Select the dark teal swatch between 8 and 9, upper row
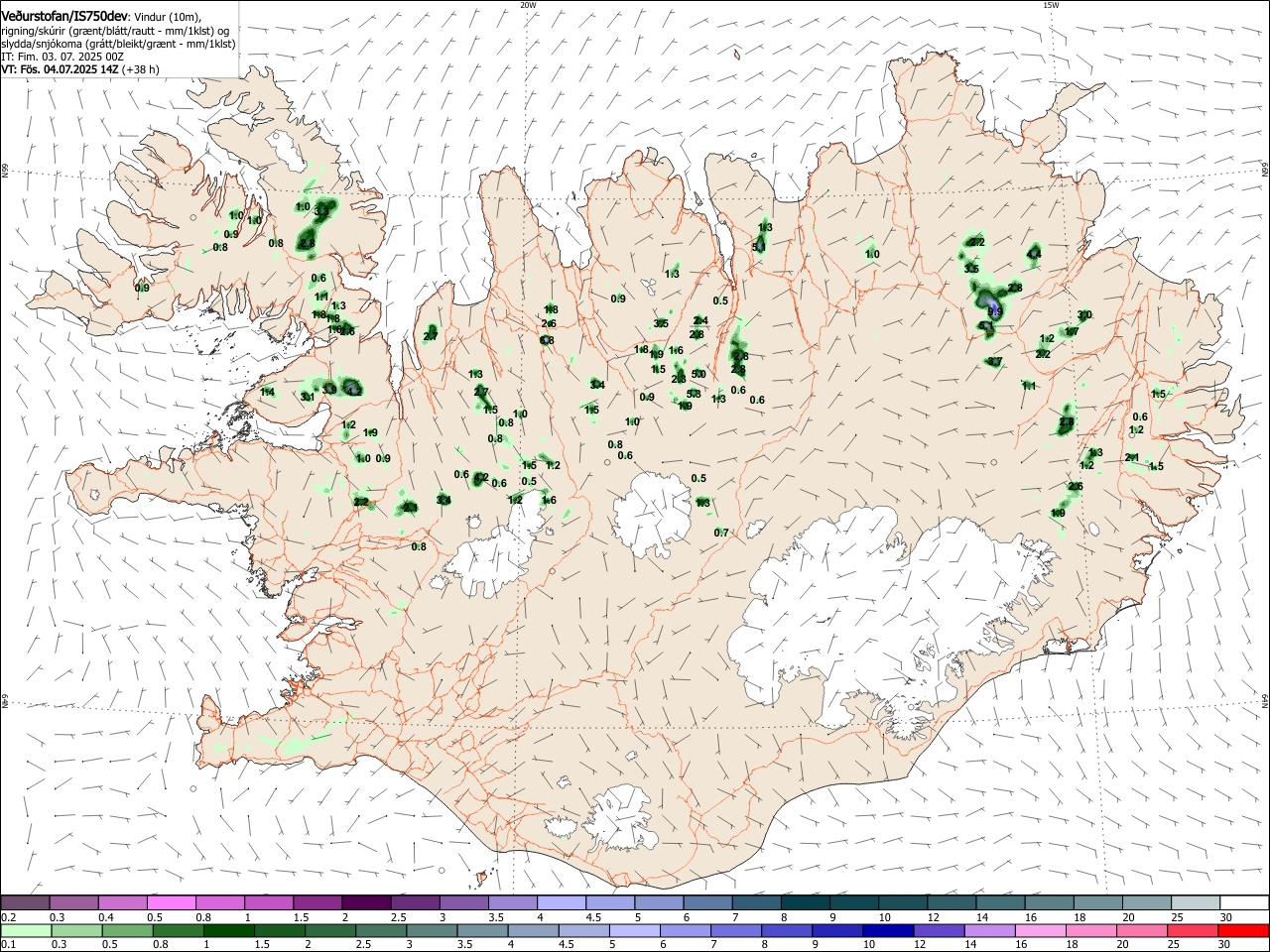 click(x=805, y=903)
